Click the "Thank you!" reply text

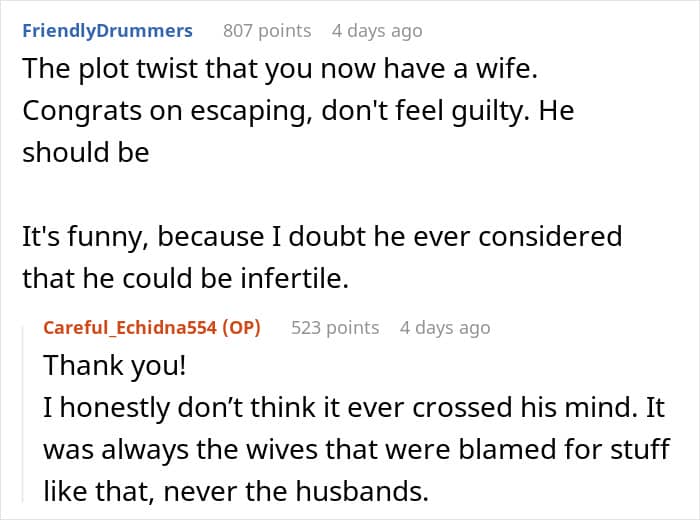coord(114,366)
